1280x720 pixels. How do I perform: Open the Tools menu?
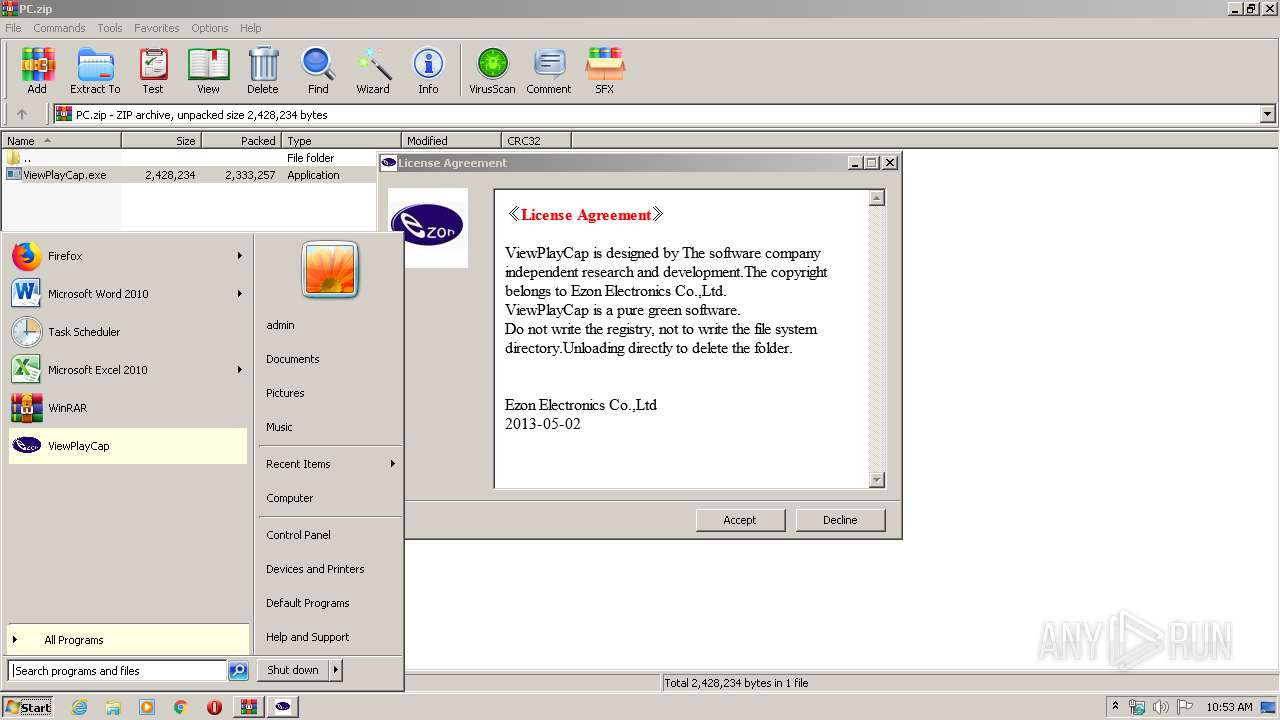pos(110,28)
